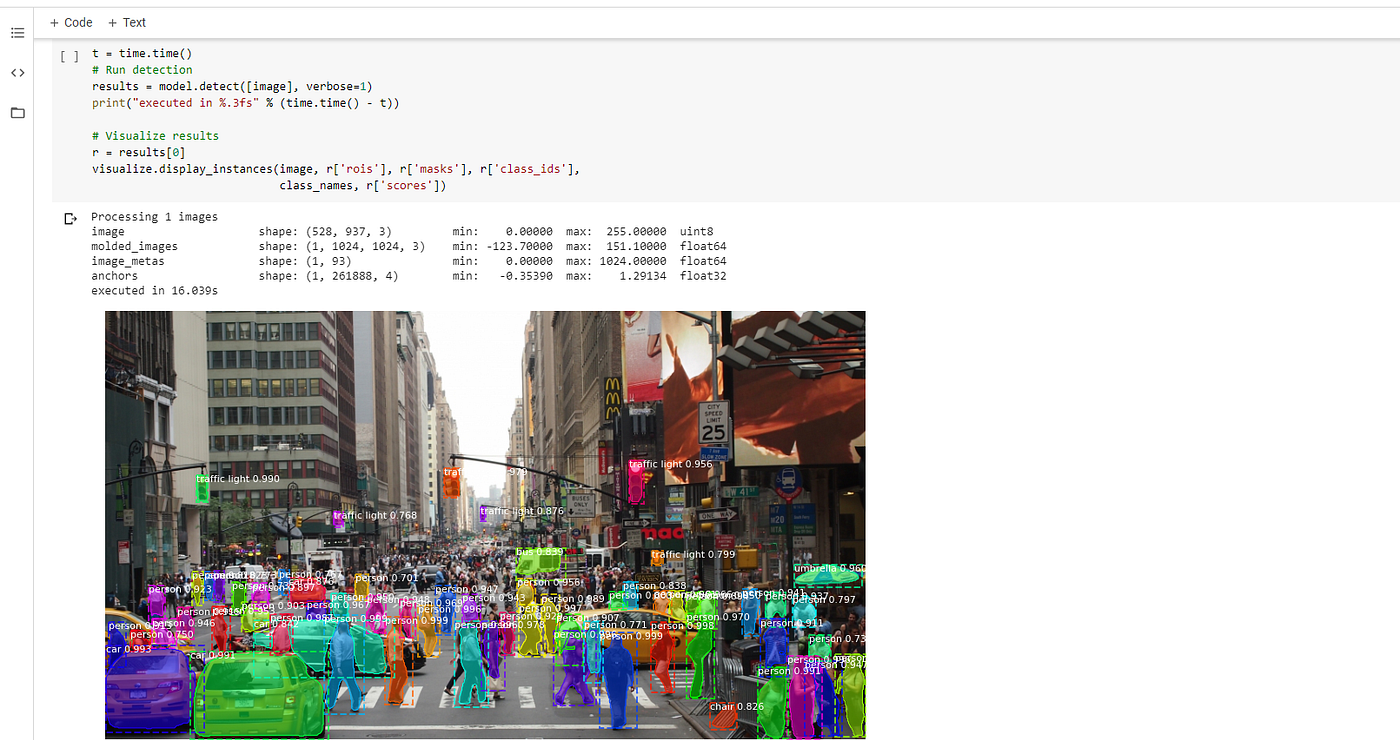Click the detection result street image
The width and height of the screenshot is (1400, 740).
pos(484,524)
